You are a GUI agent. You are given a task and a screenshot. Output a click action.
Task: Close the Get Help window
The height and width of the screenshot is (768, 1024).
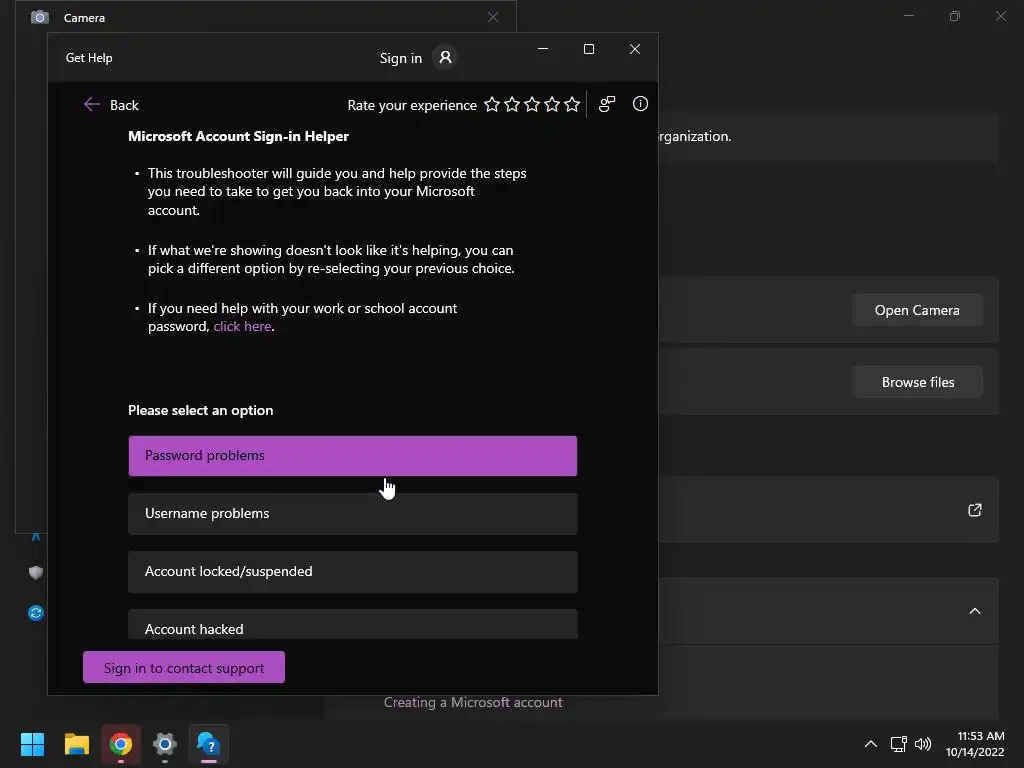point(634,49)
